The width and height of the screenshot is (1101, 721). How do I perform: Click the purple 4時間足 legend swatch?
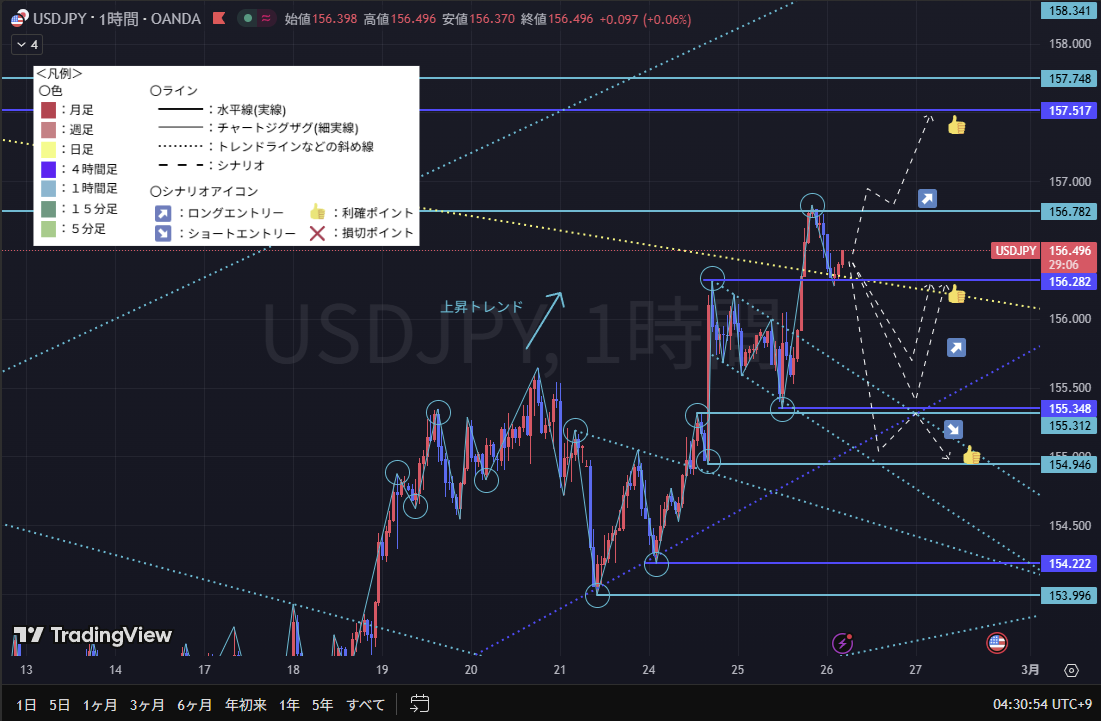click(48, 169)
